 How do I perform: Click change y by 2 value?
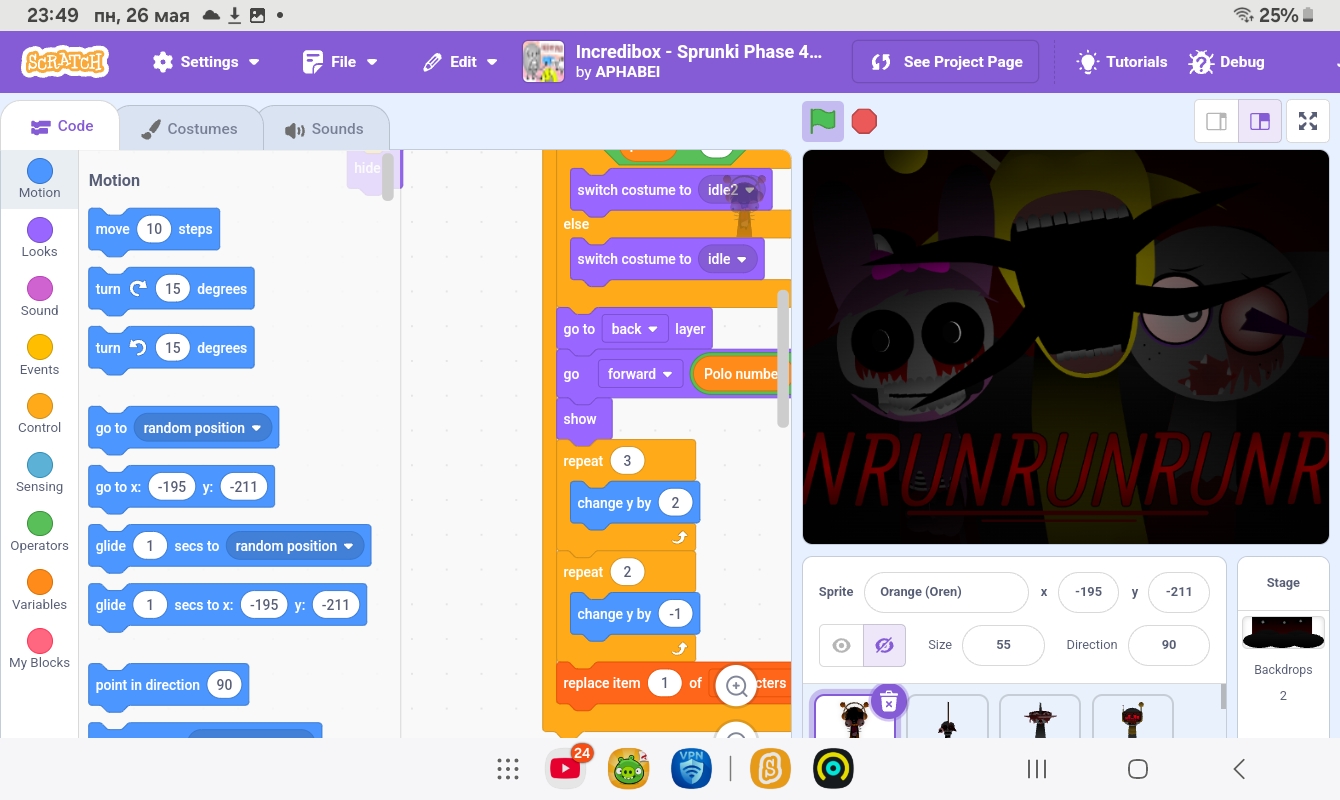click(675, 503)
